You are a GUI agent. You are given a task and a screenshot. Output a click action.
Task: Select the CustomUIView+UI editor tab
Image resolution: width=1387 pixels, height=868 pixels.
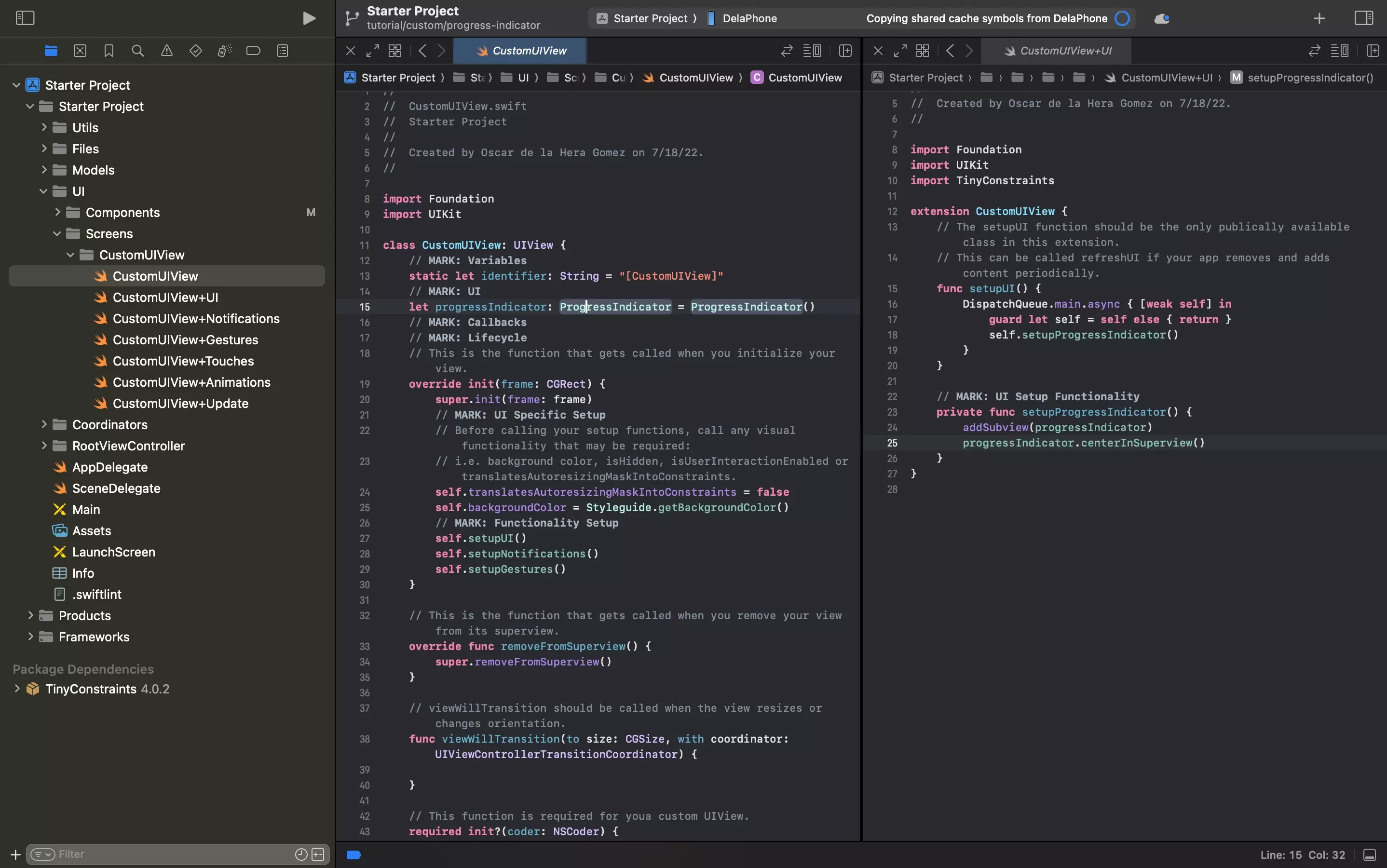1056,51
